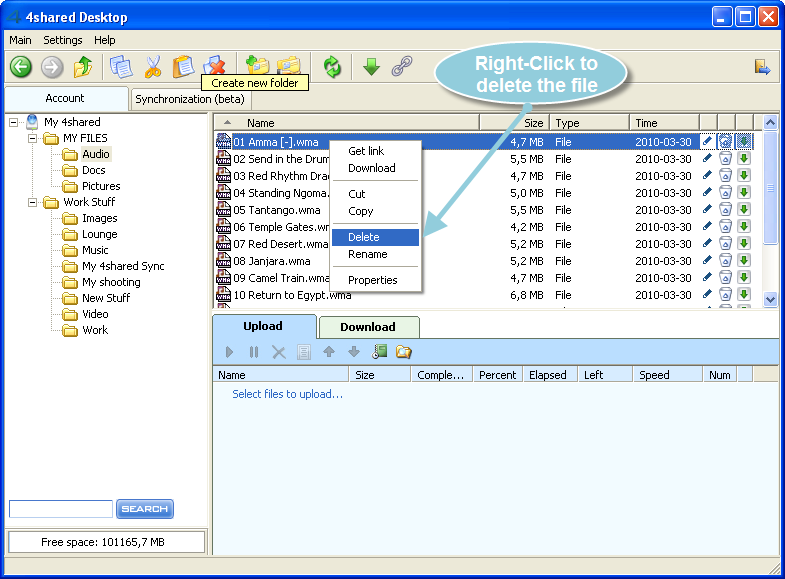
Task: Click the add files to upload icon
Action: (379, 352)
